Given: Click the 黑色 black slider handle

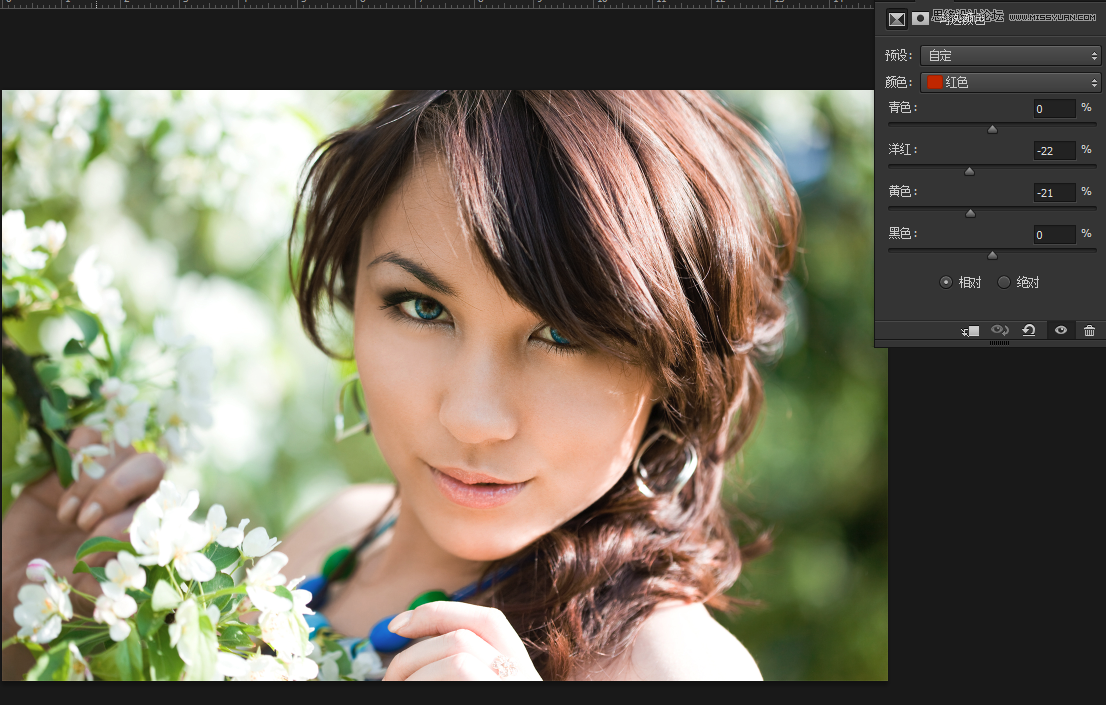Looking at the screenshot, I should (x=992, y=255).
